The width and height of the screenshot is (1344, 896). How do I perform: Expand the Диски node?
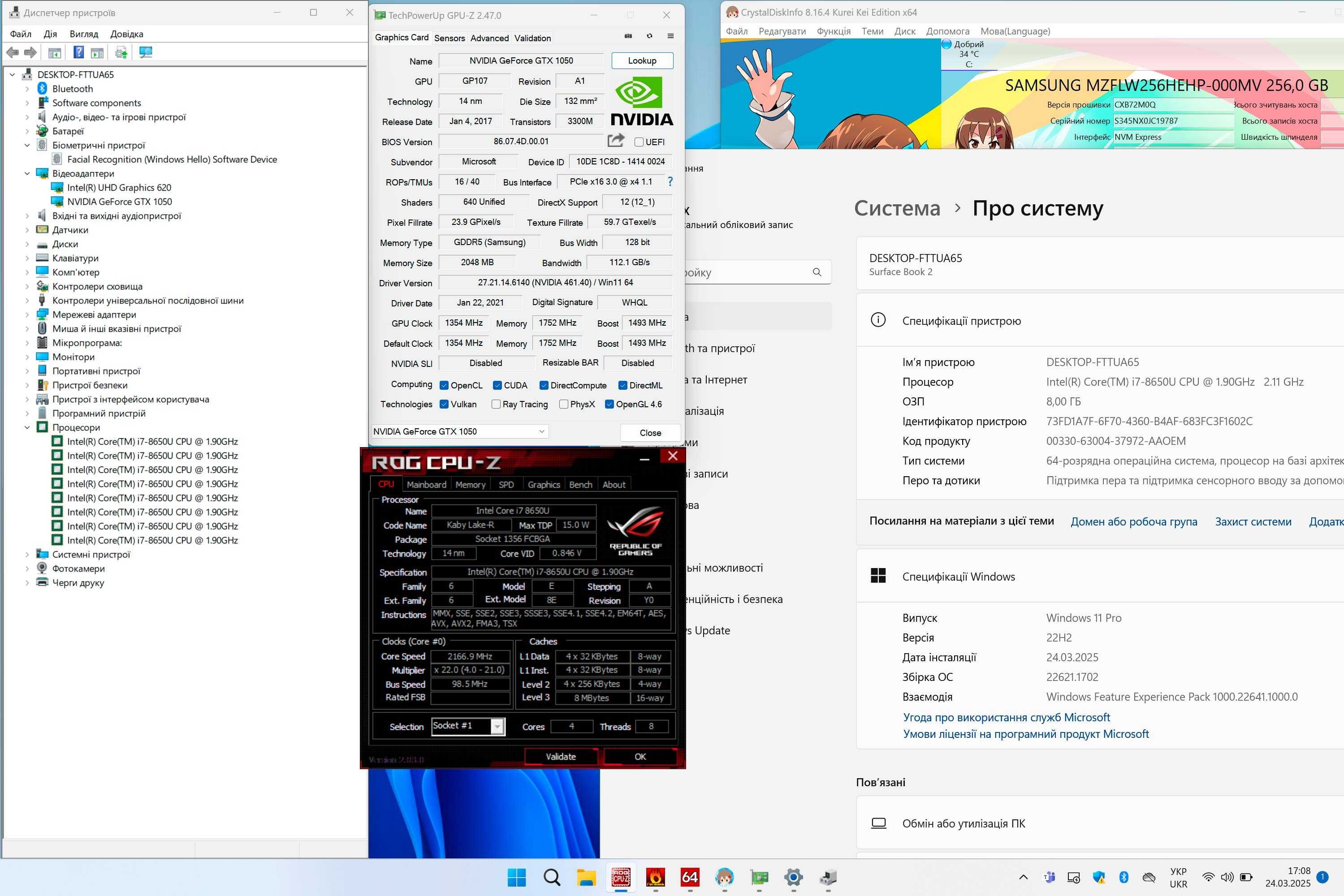[x=27, y=244]
